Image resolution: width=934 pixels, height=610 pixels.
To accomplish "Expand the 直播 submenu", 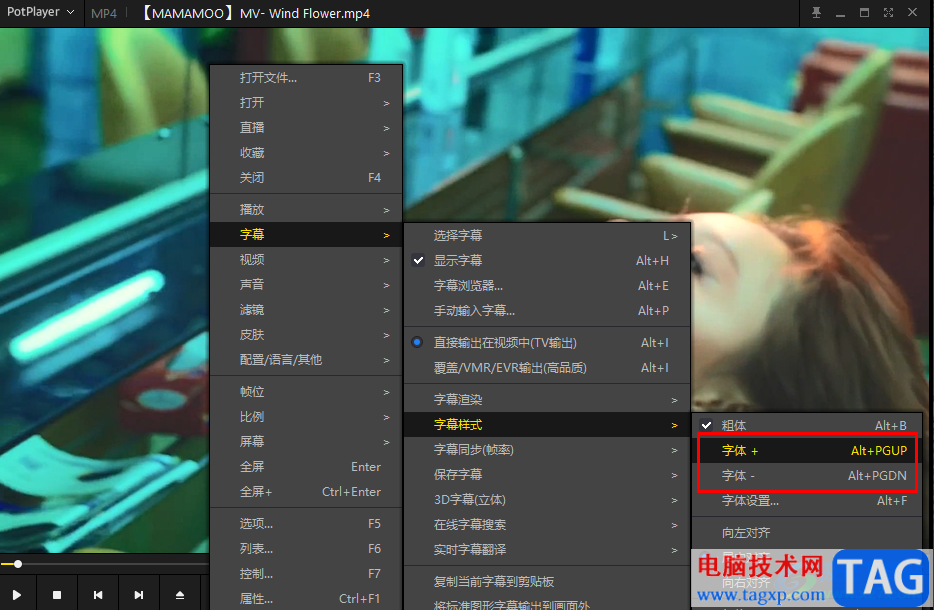I will click(x=306, y=127).
